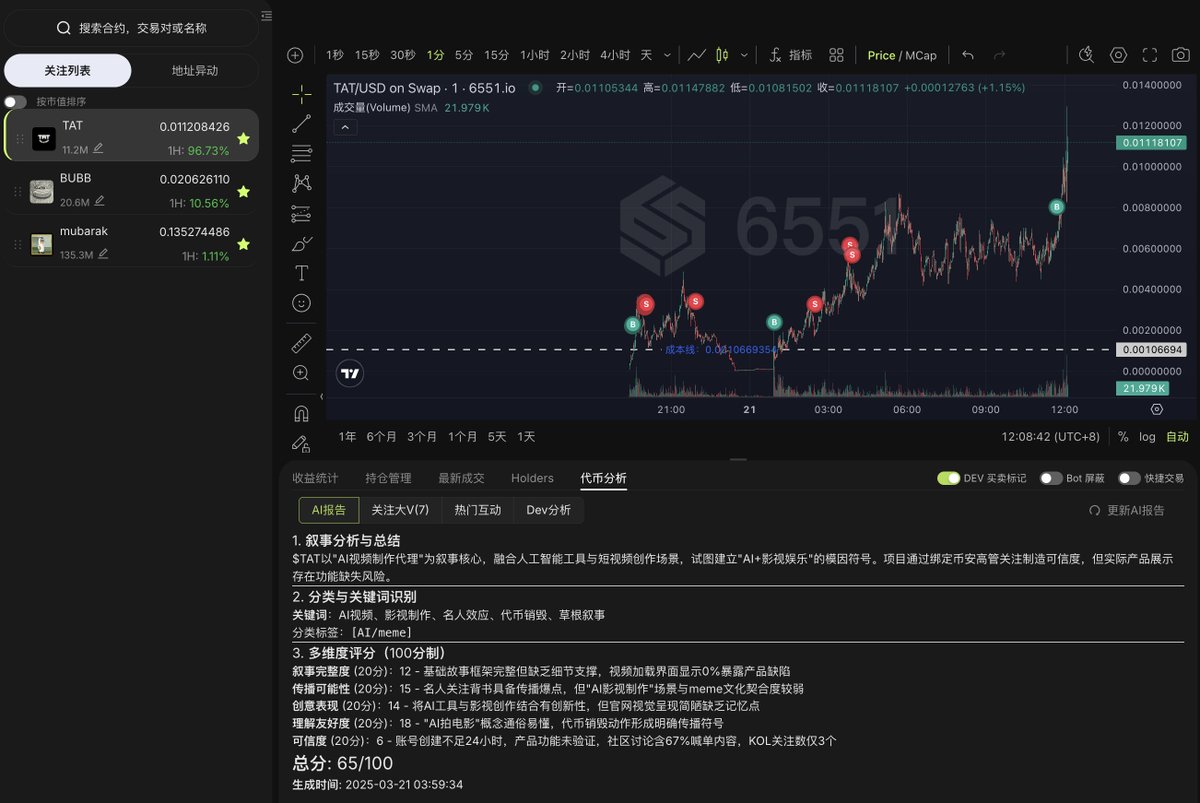The width and height of the screenshot is (1200, 803).
Task: Expand the chart type dropdown arrow
Action: (x=745, y=55)
